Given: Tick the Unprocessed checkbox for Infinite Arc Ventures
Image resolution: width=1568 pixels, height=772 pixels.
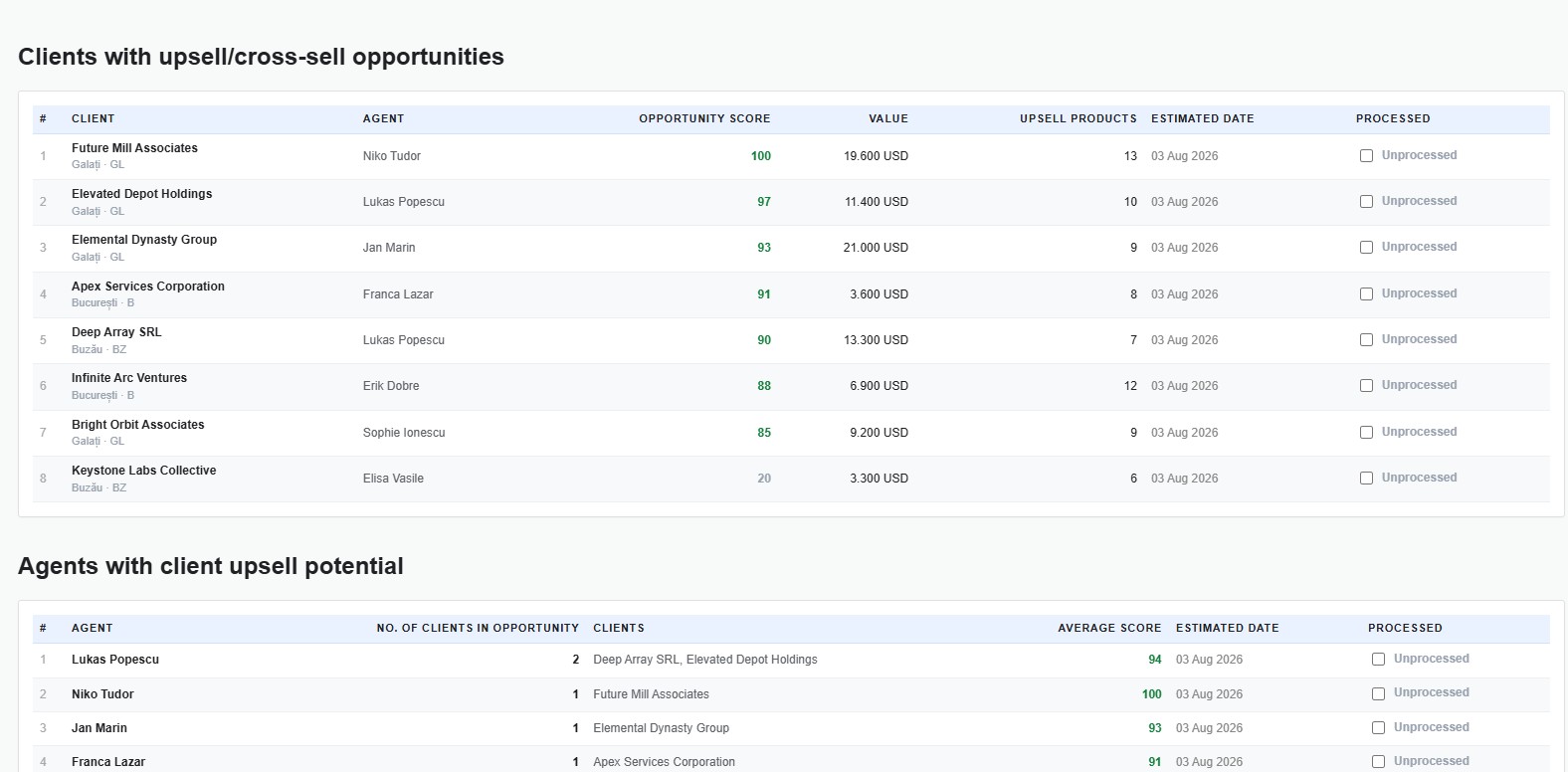Looking at the screenshot, I should [1366, 386].
